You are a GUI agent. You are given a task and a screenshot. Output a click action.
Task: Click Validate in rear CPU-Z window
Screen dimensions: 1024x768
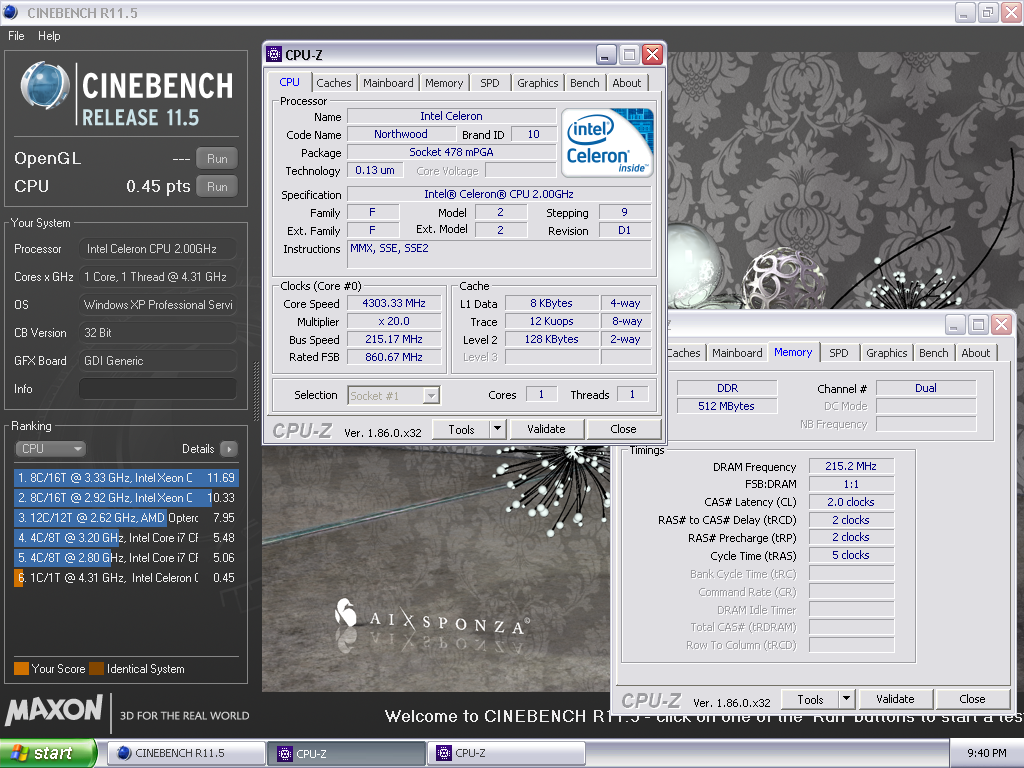895,700
